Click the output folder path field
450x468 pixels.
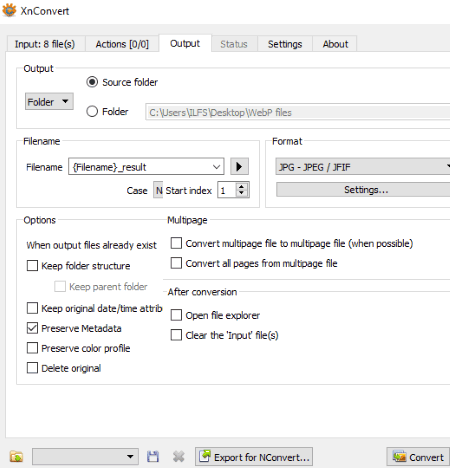298,112
